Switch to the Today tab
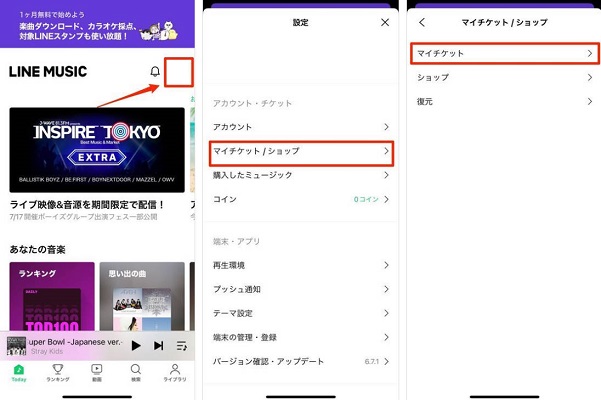The height and width of the screenshot is (400, 601). 19,373
